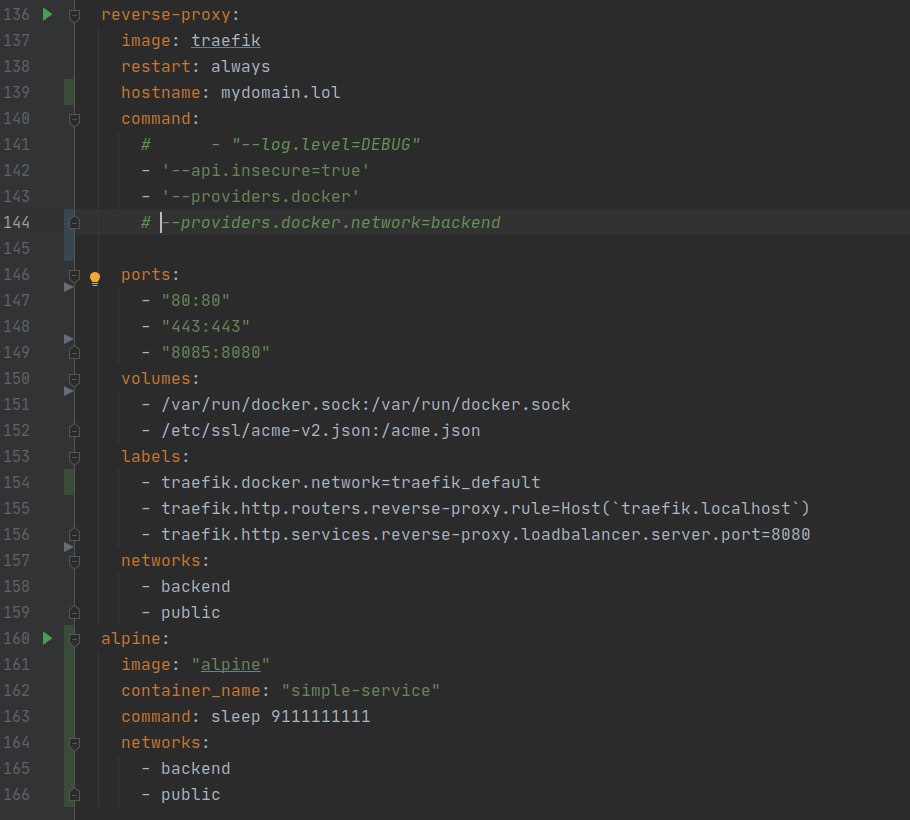Viewport: 910px width, 820px height.
Task: Fold the reverse-proxy networks section
Action: coord(74,561)
